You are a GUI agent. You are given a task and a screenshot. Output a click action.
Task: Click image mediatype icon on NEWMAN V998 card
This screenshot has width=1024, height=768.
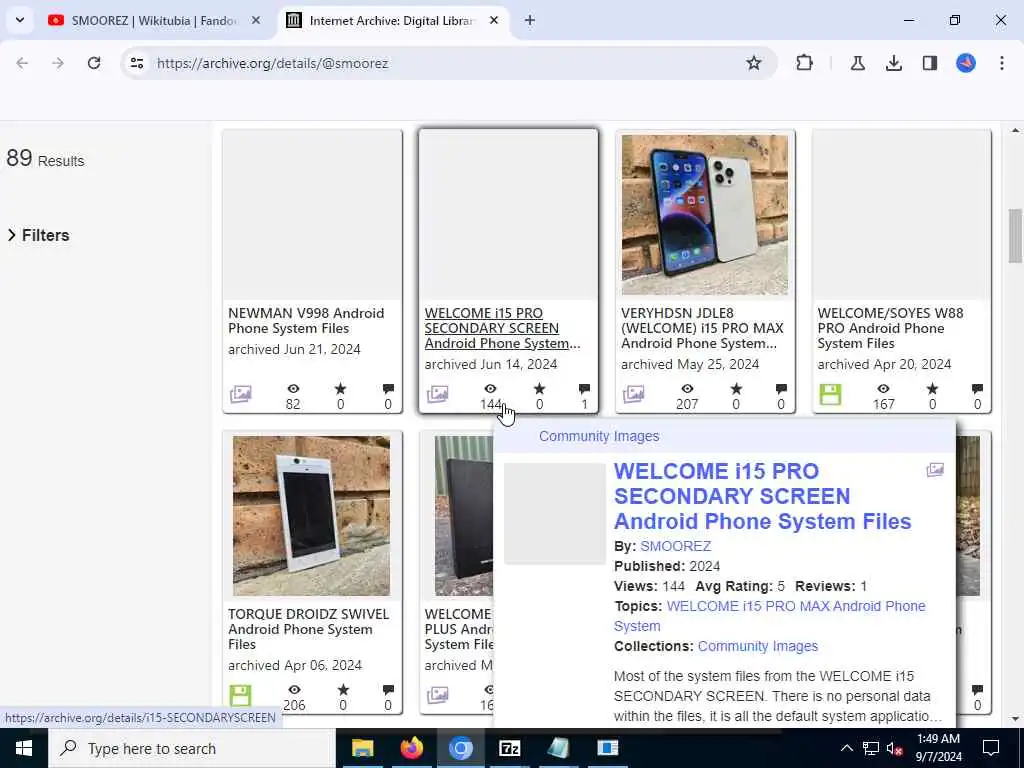click(240, 394)
